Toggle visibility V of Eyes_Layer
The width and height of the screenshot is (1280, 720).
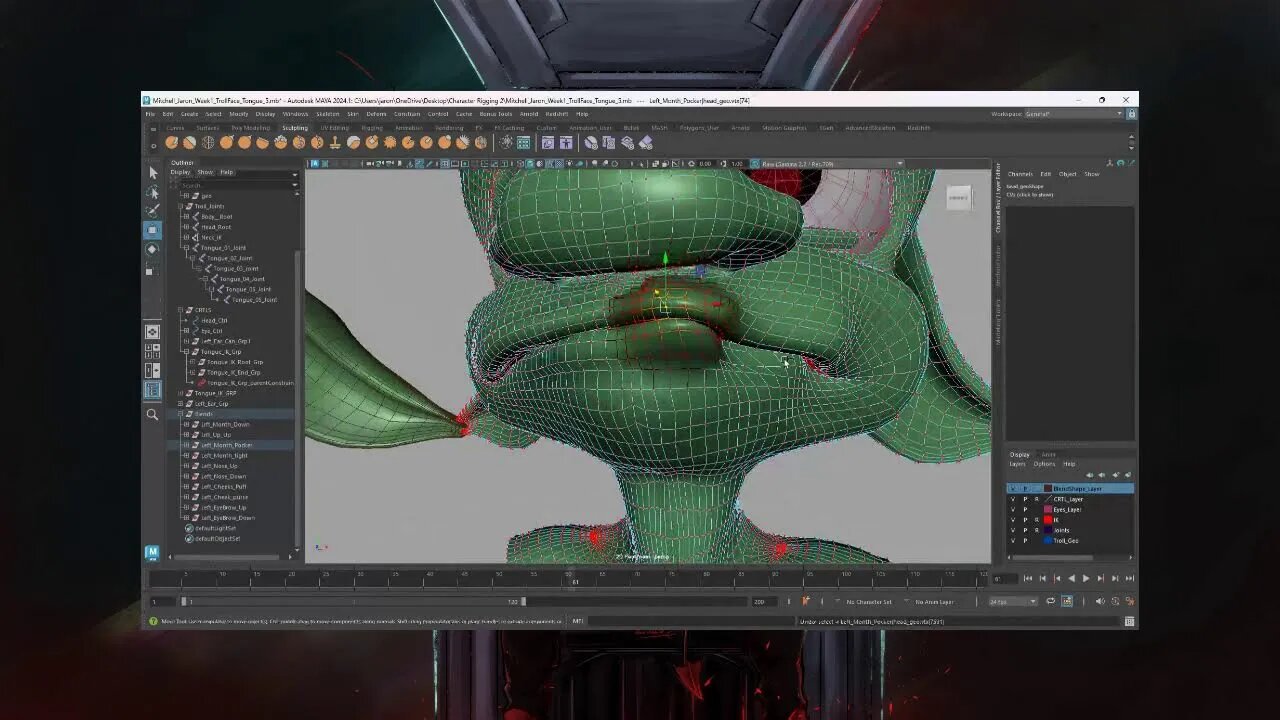pyautogui.click(x=1013, y=509)
